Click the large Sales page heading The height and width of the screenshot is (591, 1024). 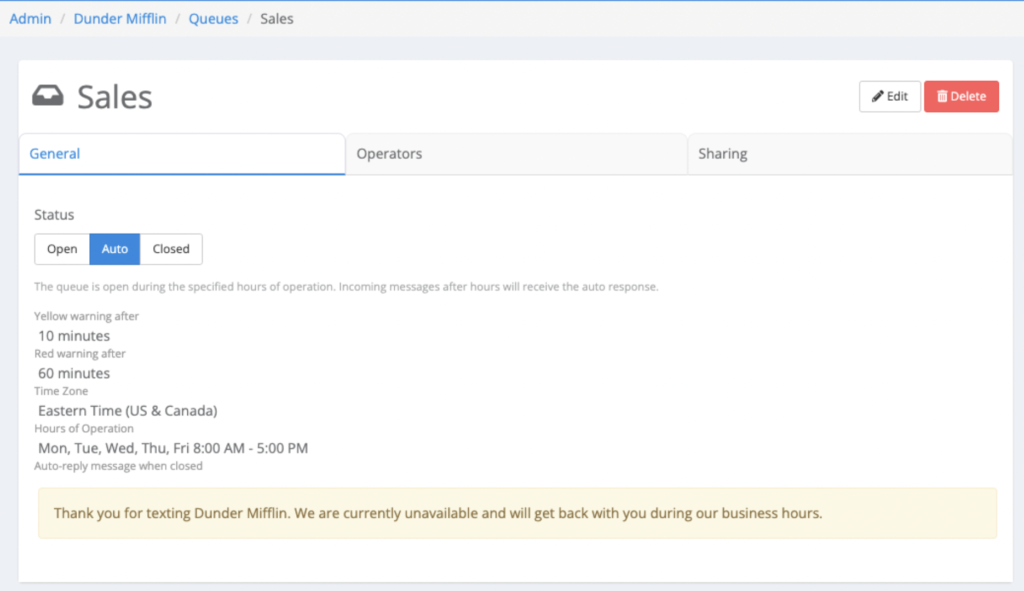coord(115,97)
